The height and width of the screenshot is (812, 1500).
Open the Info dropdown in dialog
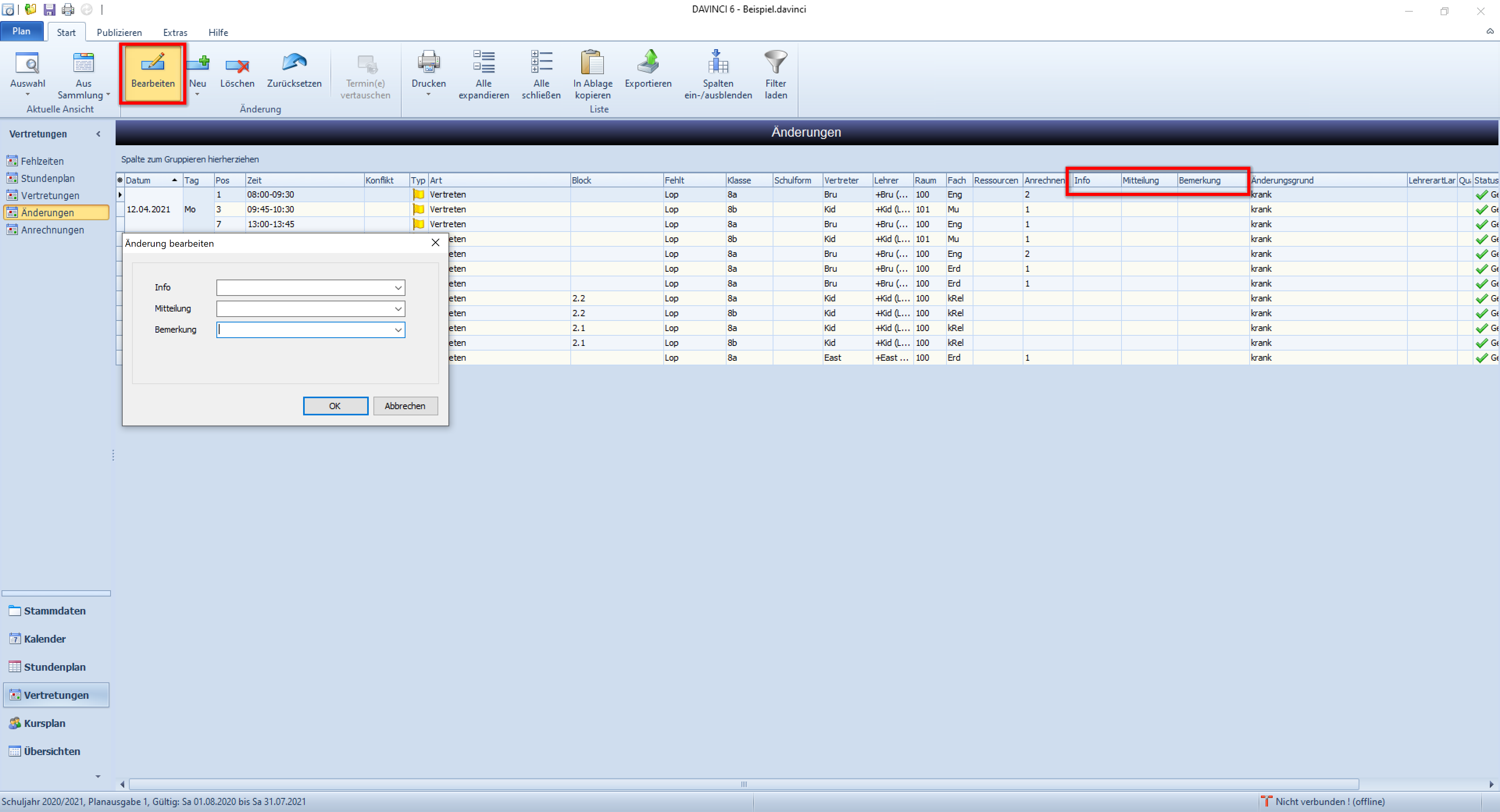(398, 288)
